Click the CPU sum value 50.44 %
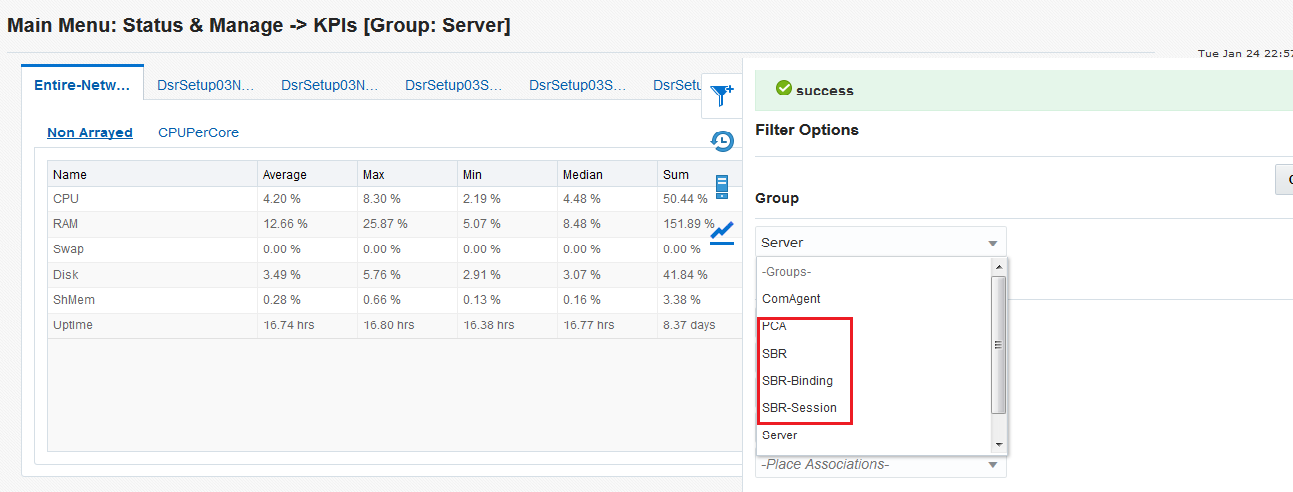This screenshot has height=492, width=1293. click(685, 199)
